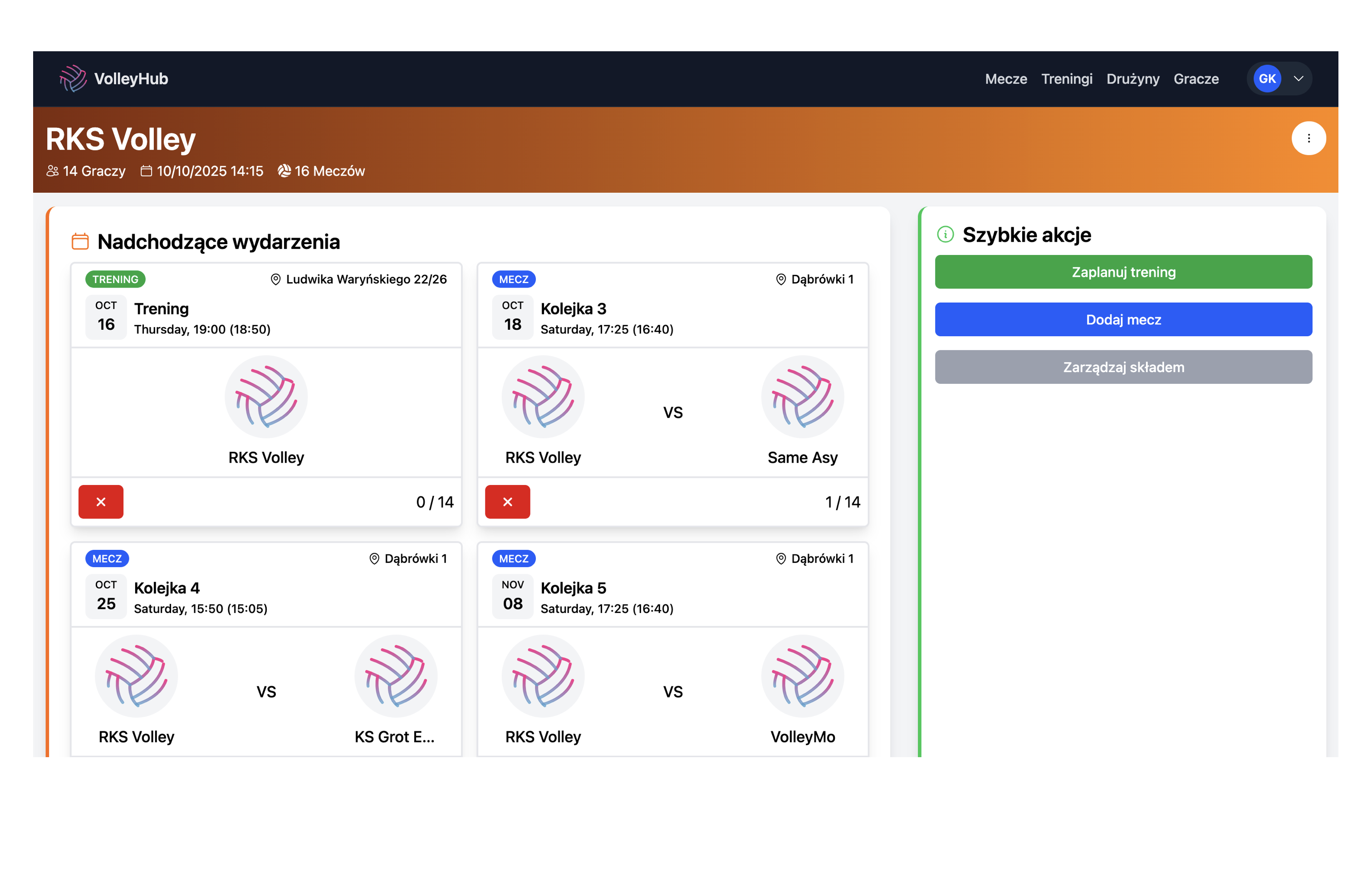This screenshot has height=891, width=1372.
Task: Click the OCT 16 date badge
Action: [106, 316]
